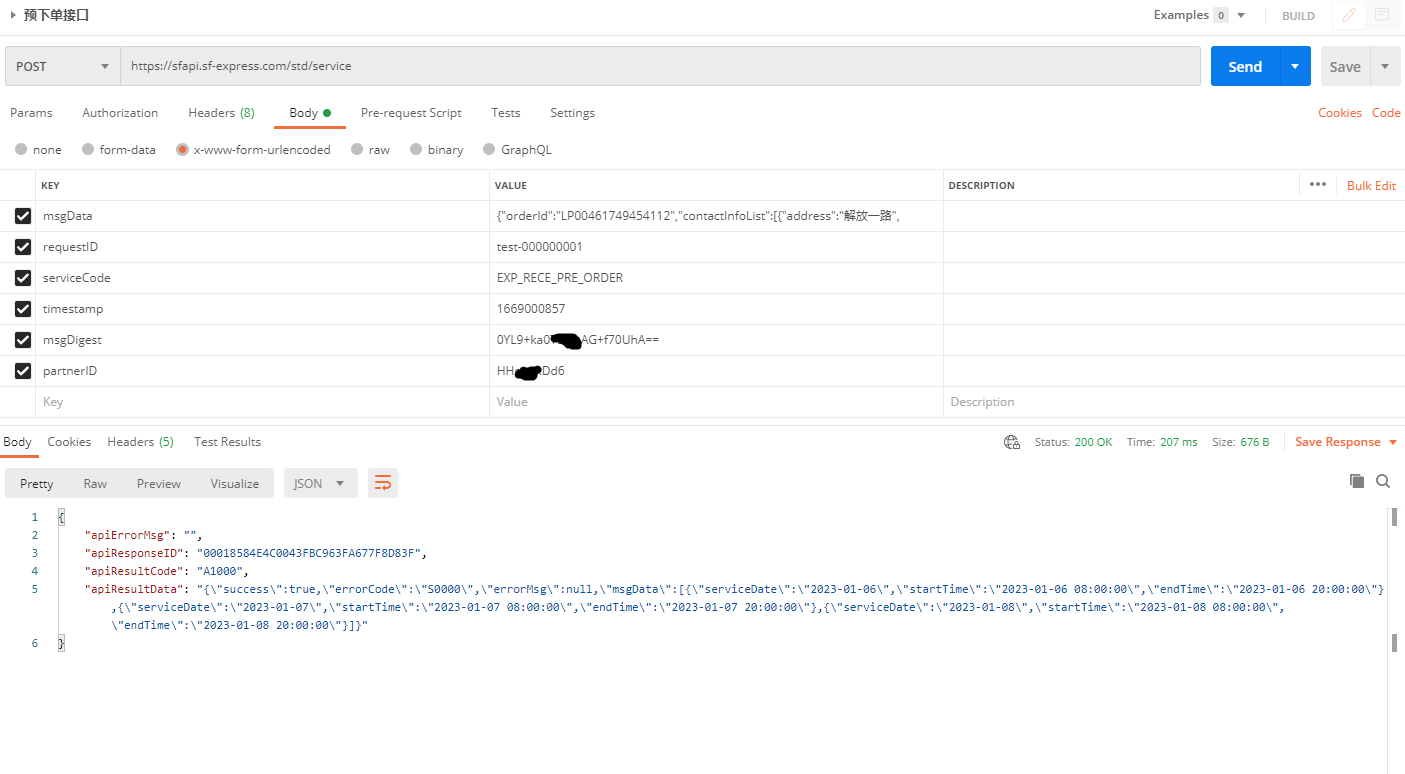Click the blue Send button
The height and width of the screenshot is (774, 1405).
coord(1244,66)
